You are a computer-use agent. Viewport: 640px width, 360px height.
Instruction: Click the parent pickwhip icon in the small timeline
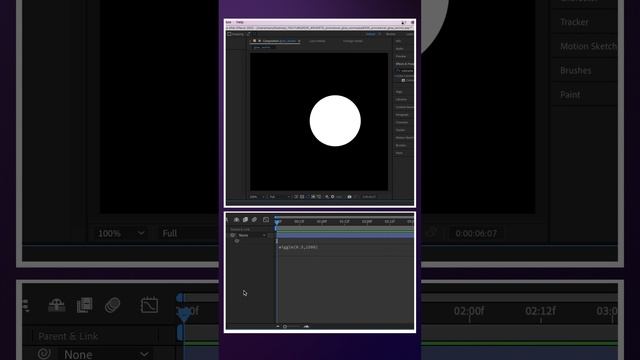tap(233, 235)
